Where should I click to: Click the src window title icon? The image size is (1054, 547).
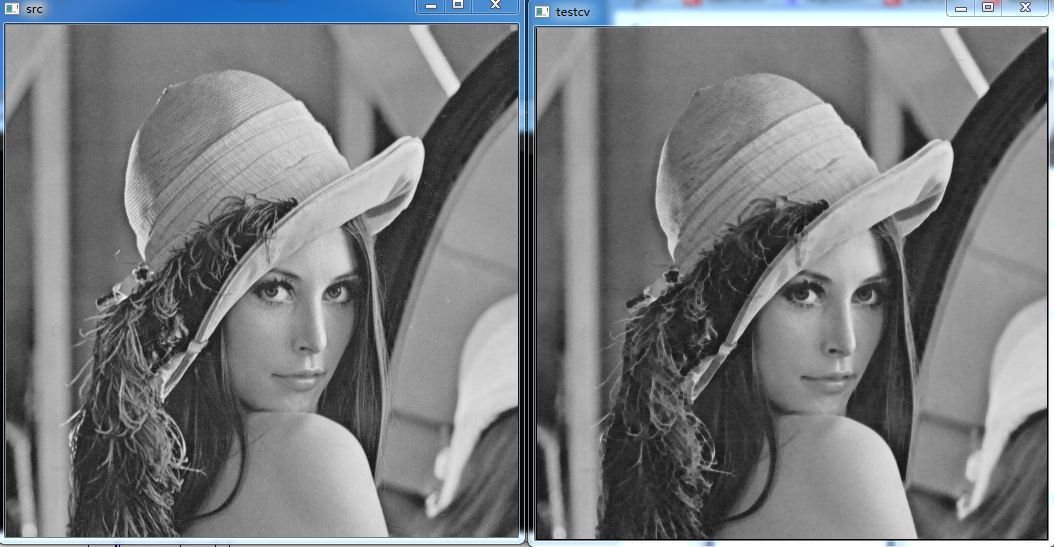tap(12, 9)
